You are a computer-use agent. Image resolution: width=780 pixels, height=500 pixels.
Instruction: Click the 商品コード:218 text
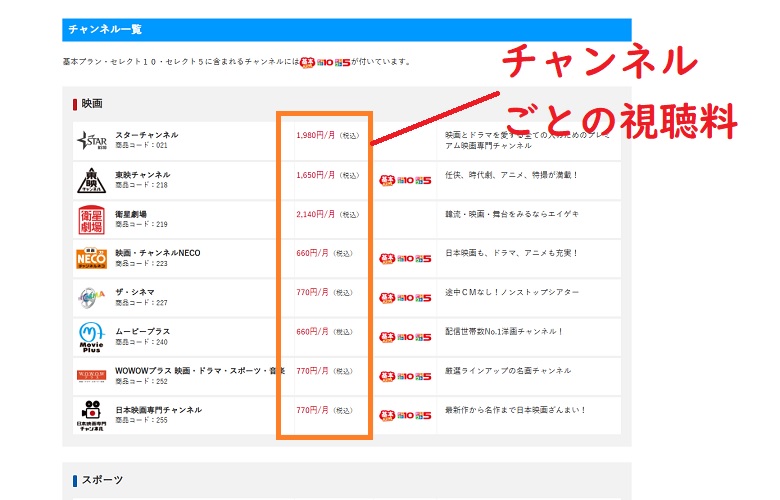[x=141, y=185]
